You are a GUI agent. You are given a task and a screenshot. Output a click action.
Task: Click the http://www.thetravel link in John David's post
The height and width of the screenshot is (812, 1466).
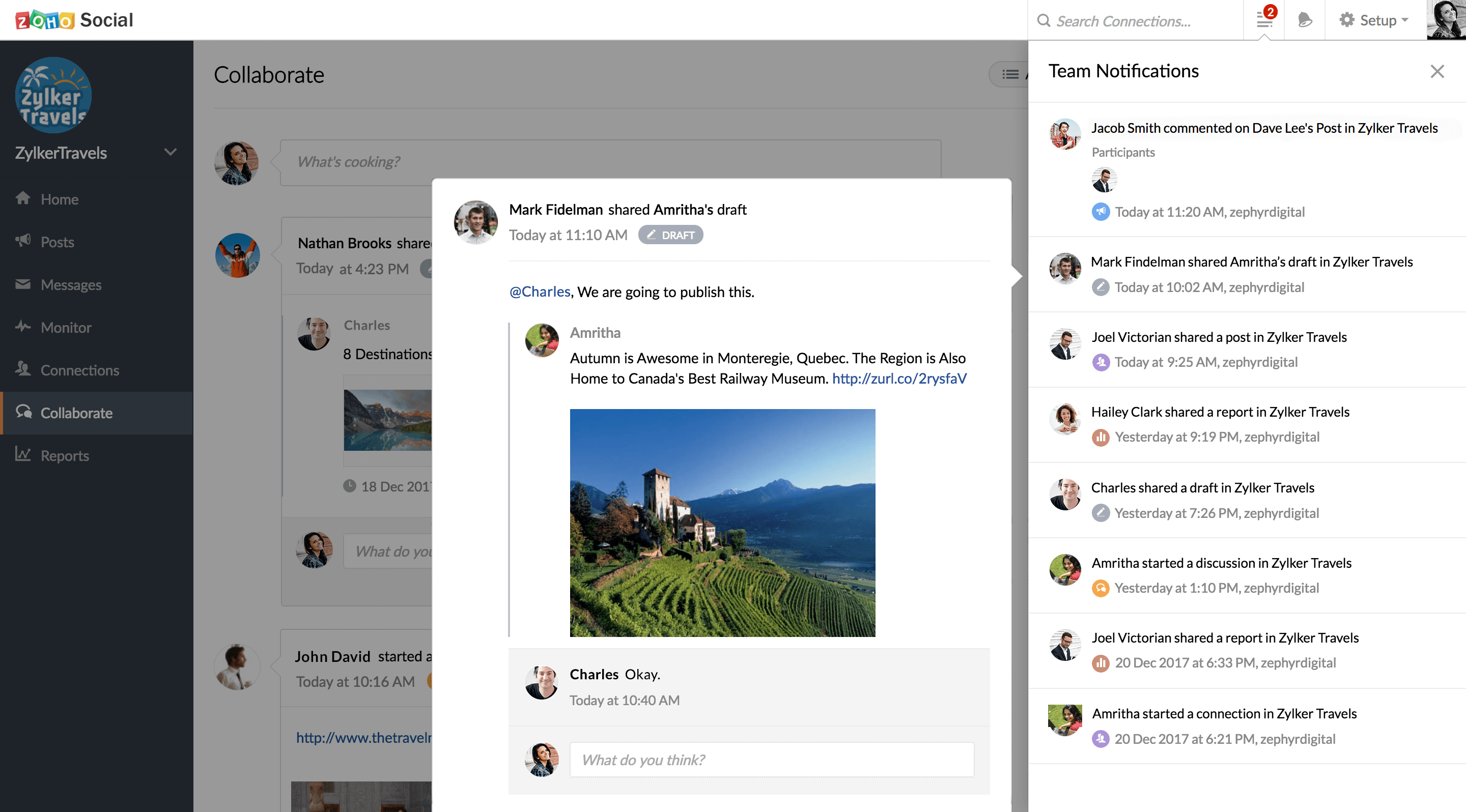point(363,738)
